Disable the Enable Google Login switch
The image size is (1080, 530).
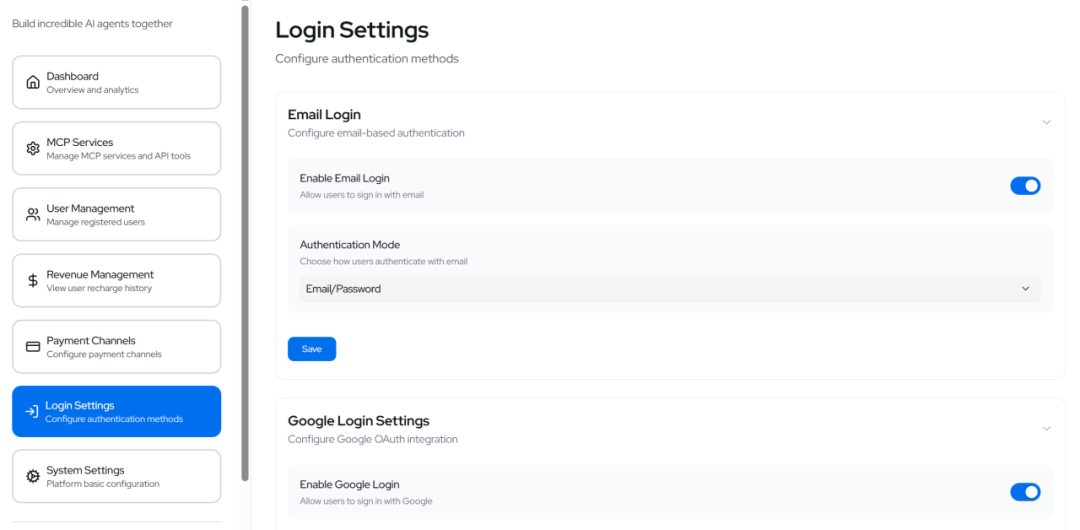(1025, 492)
